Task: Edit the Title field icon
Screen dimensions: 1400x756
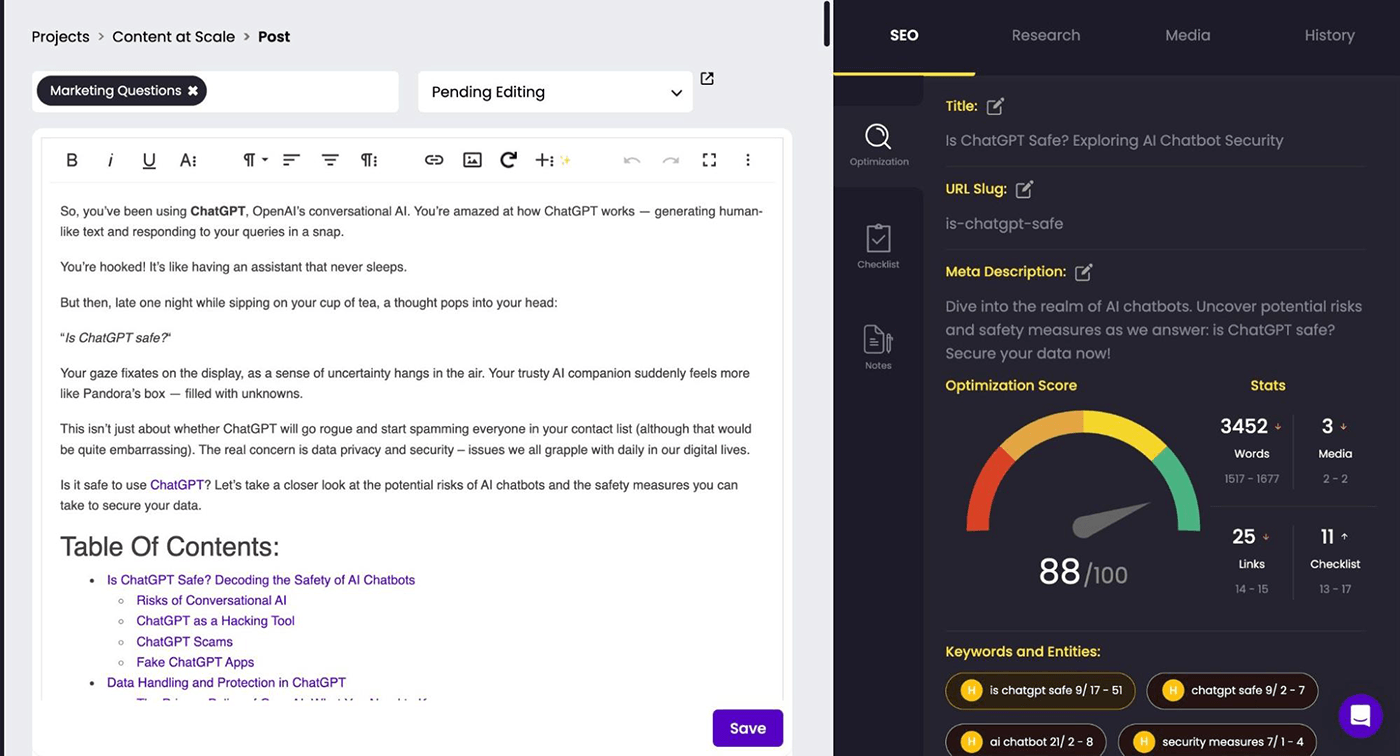Action: coord(995,106)
